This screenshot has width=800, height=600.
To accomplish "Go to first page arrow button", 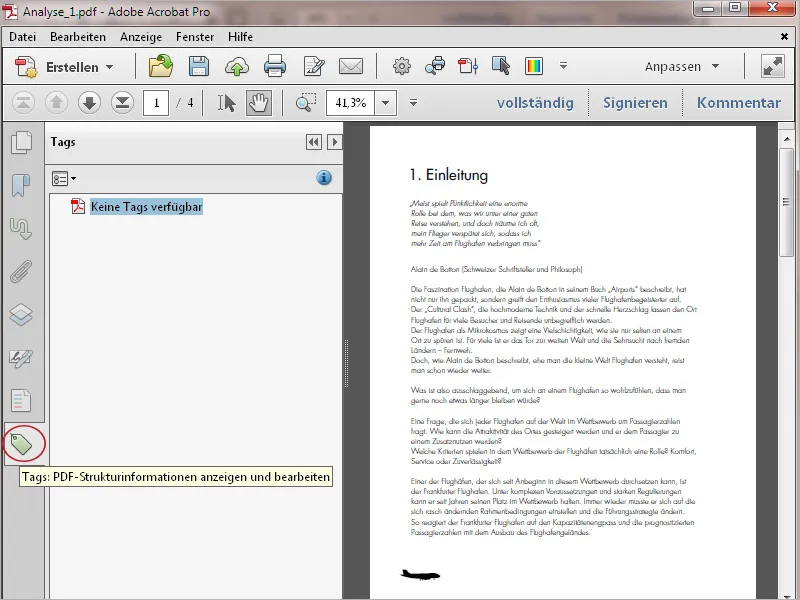I will tap(23, 103).
